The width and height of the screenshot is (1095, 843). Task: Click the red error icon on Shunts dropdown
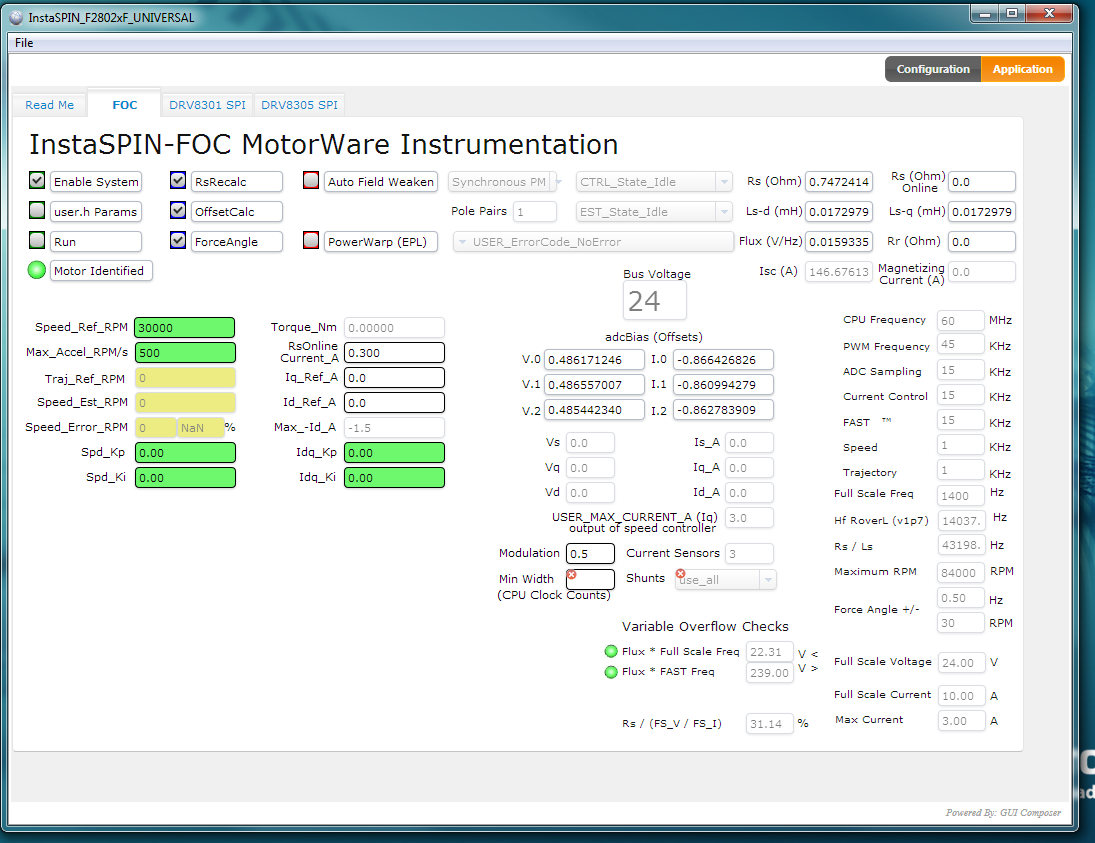click(x=680, y=574)
